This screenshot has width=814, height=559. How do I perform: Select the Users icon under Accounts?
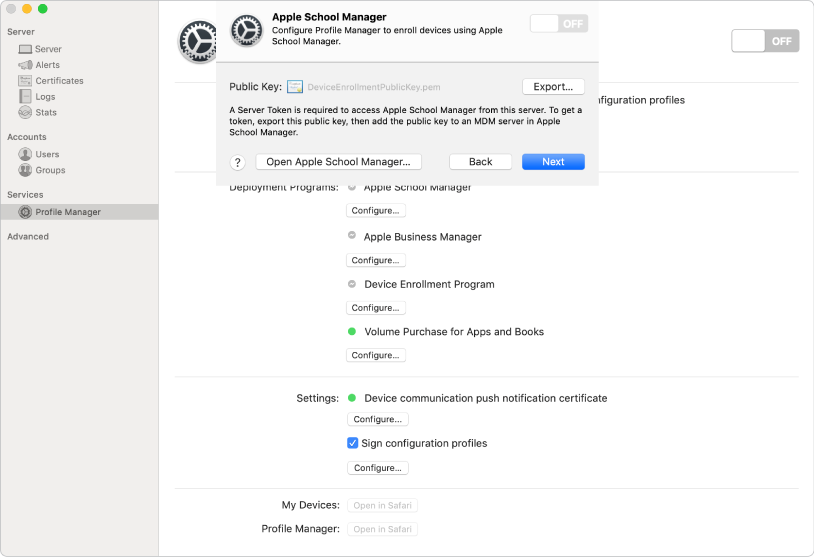point(26,155)
